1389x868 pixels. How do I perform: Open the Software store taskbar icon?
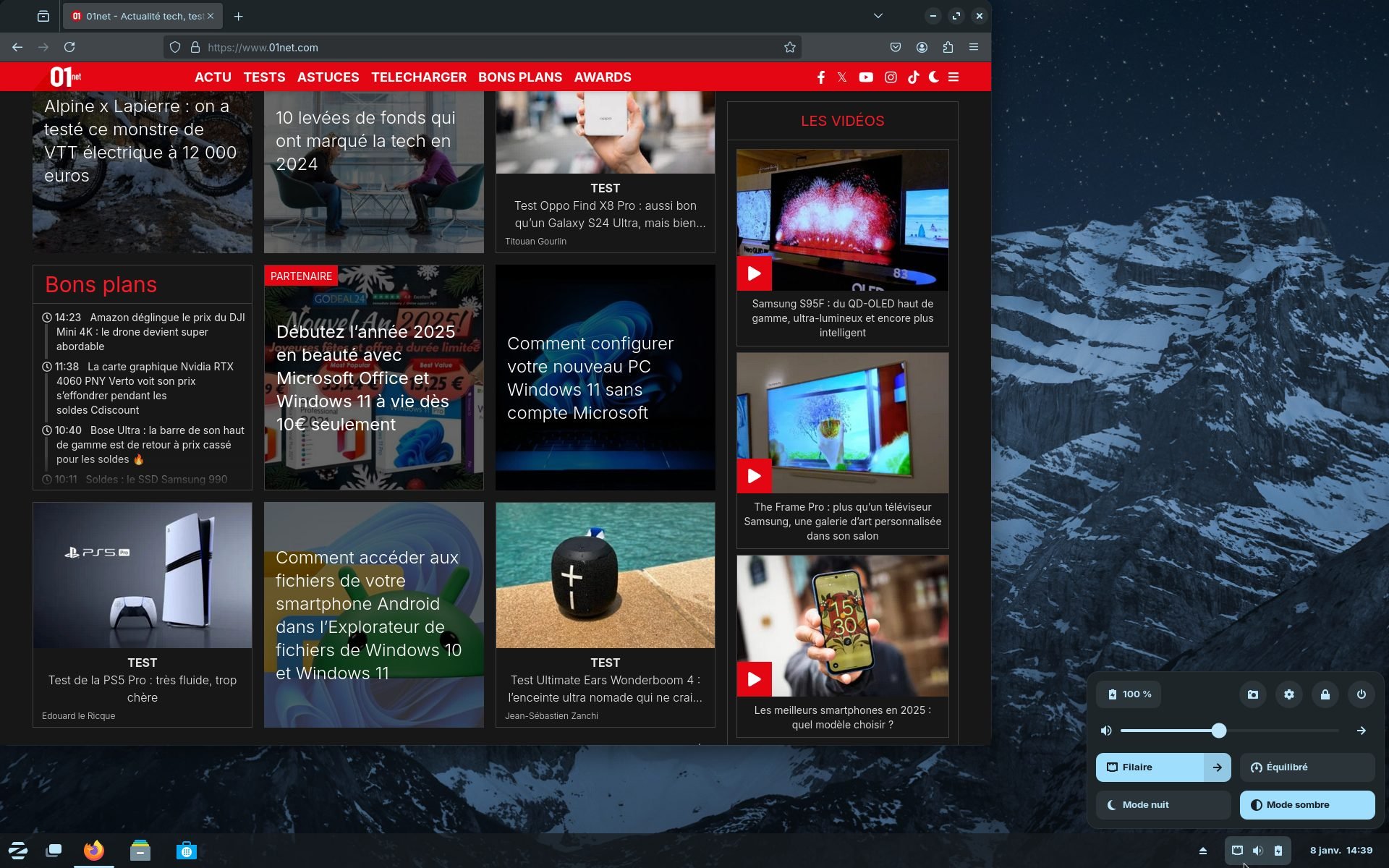click(187, 851)
